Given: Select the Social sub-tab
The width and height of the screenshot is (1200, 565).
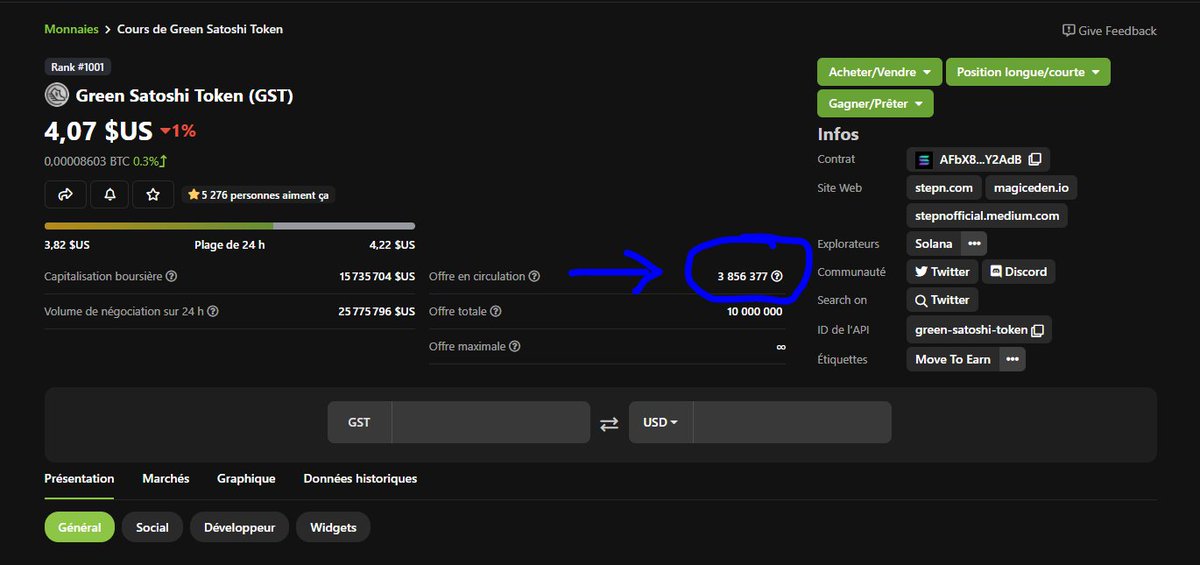Looking at the screenshot, I should (x=152, y=527).
